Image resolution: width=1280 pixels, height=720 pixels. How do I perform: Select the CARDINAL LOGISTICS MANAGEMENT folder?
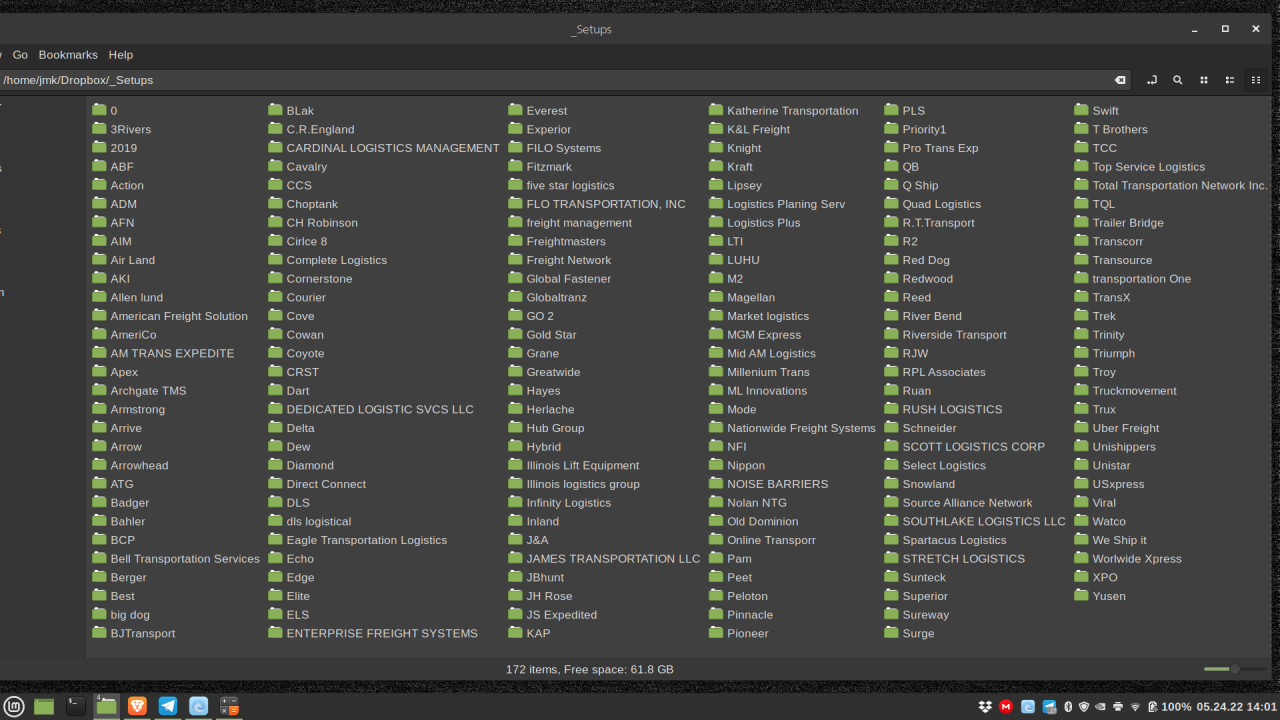coord(384,148)
